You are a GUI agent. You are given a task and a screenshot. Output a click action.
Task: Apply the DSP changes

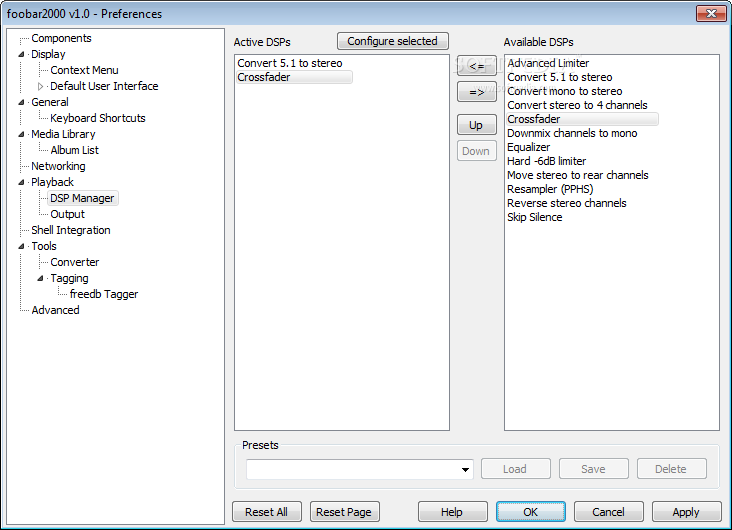686,512
